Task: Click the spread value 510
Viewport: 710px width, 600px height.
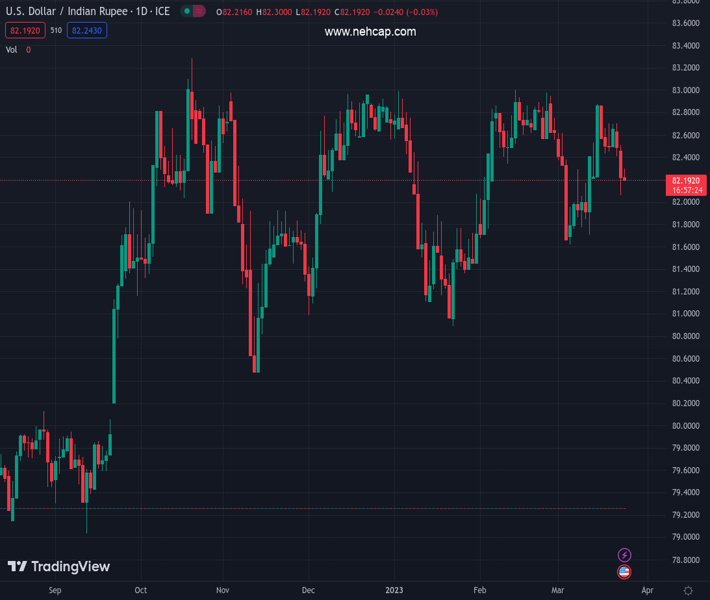Action: pos(56,31)
